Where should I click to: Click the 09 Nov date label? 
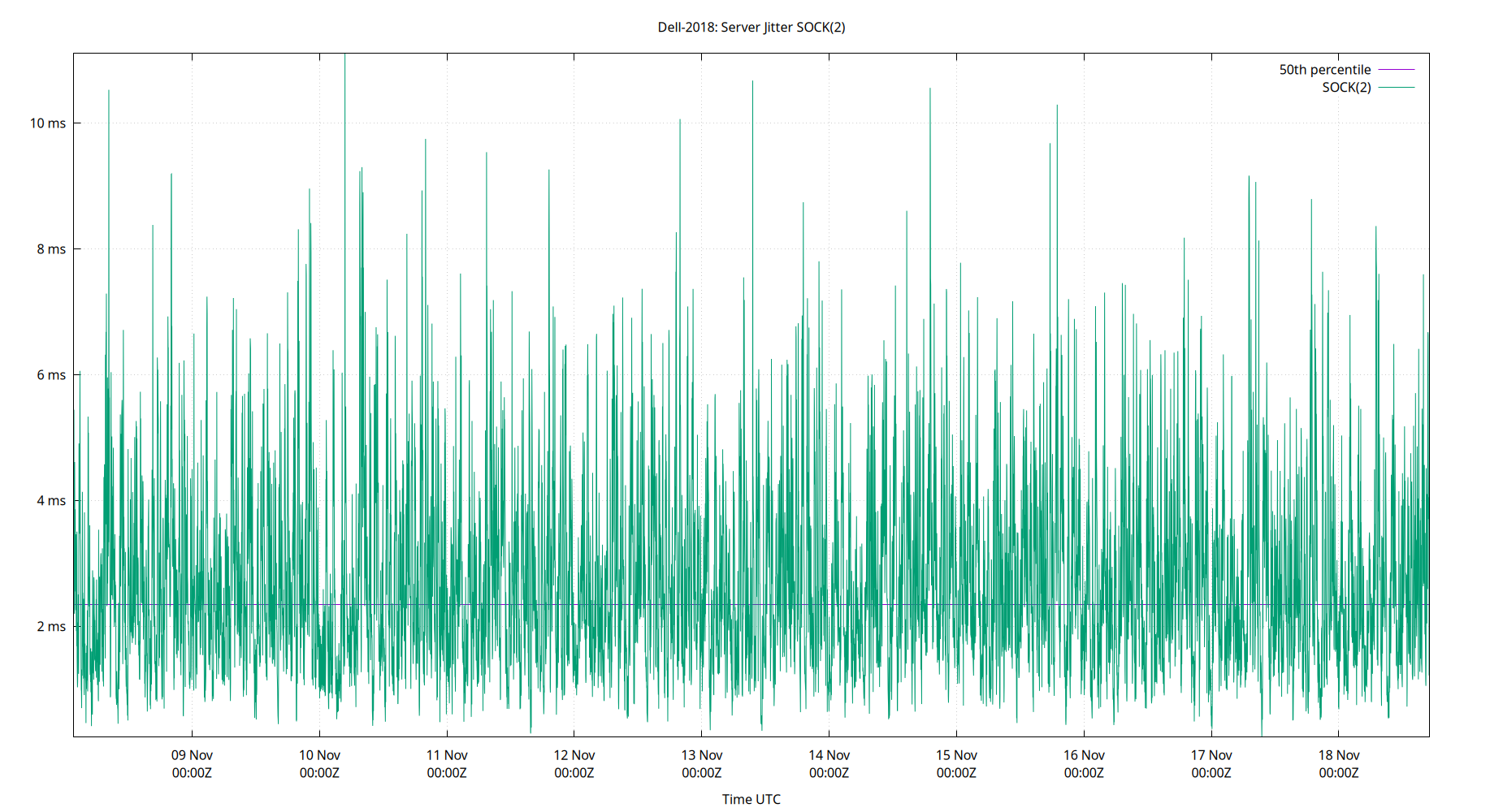pos(190,754)
